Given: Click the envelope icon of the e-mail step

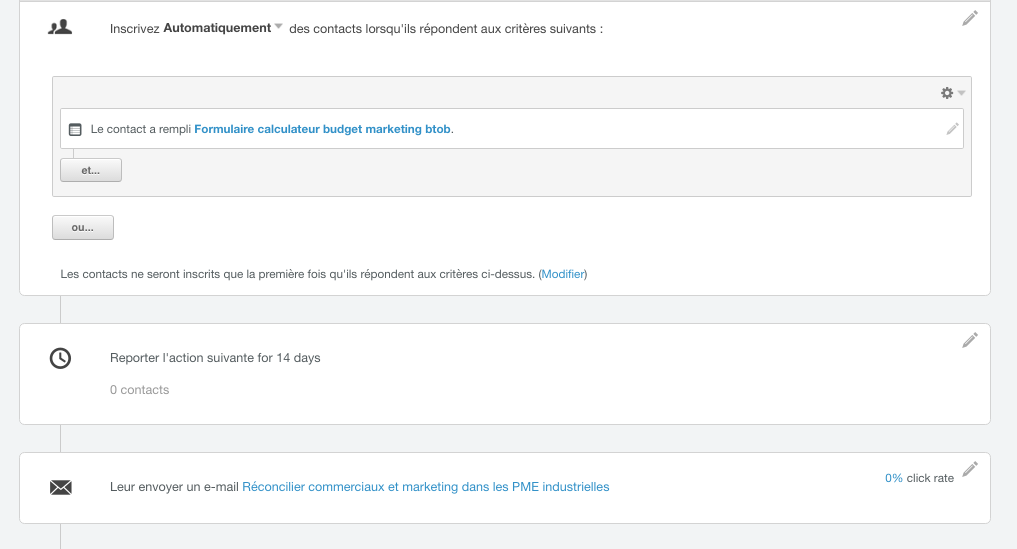Looking at the screenshot, I should 61,487.
